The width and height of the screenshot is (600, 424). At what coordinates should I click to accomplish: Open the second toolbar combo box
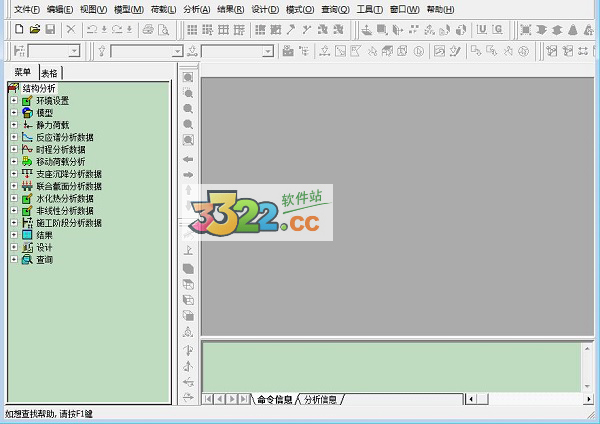click(x=177, y=51)
